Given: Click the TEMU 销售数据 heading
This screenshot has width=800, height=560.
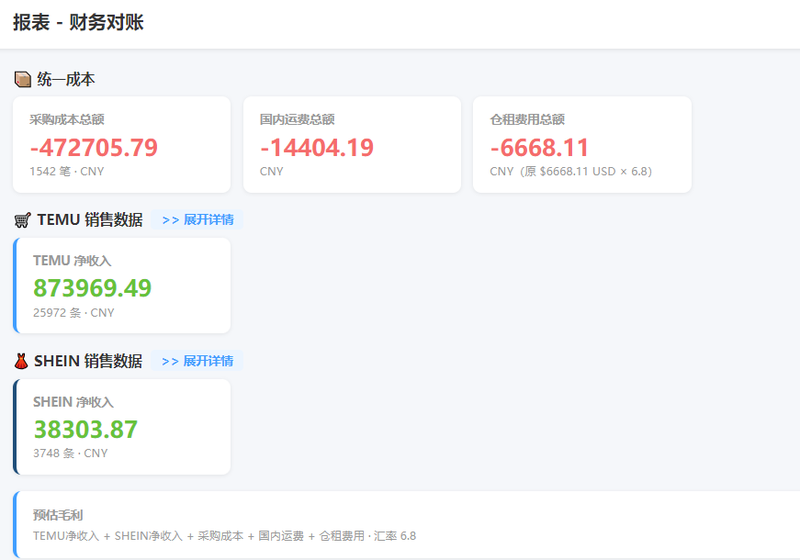Looking at the screenshot, I should pyautogui.click(x=90, y=220).
